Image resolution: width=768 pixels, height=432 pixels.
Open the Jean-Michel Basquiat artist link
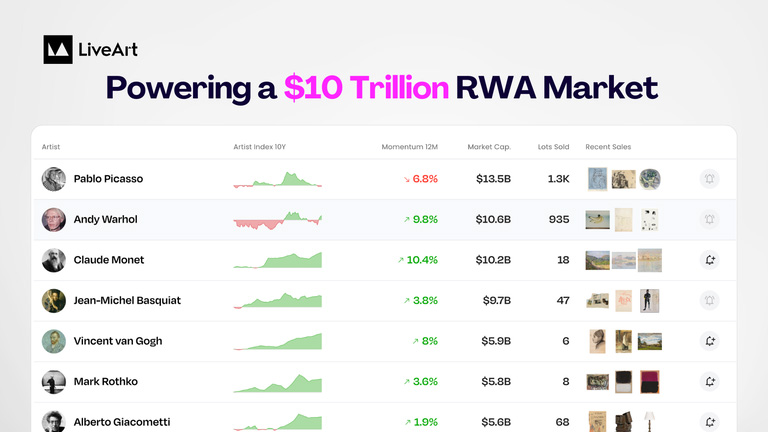pyautogui.click(x=127, y=301)
